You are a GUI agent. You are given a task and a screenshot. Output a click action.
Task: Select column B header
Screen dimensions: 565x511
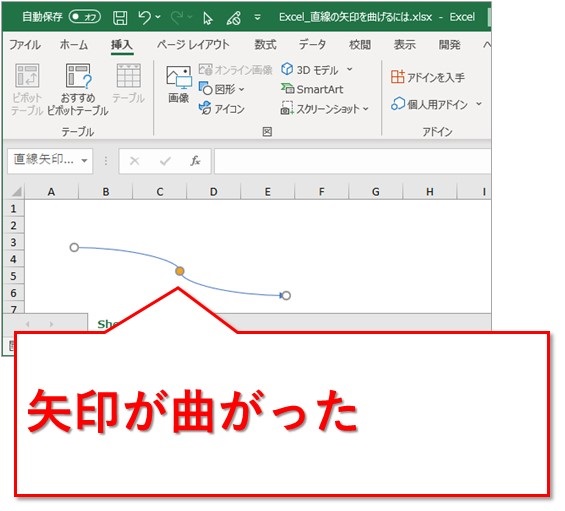tap(106, 192)
